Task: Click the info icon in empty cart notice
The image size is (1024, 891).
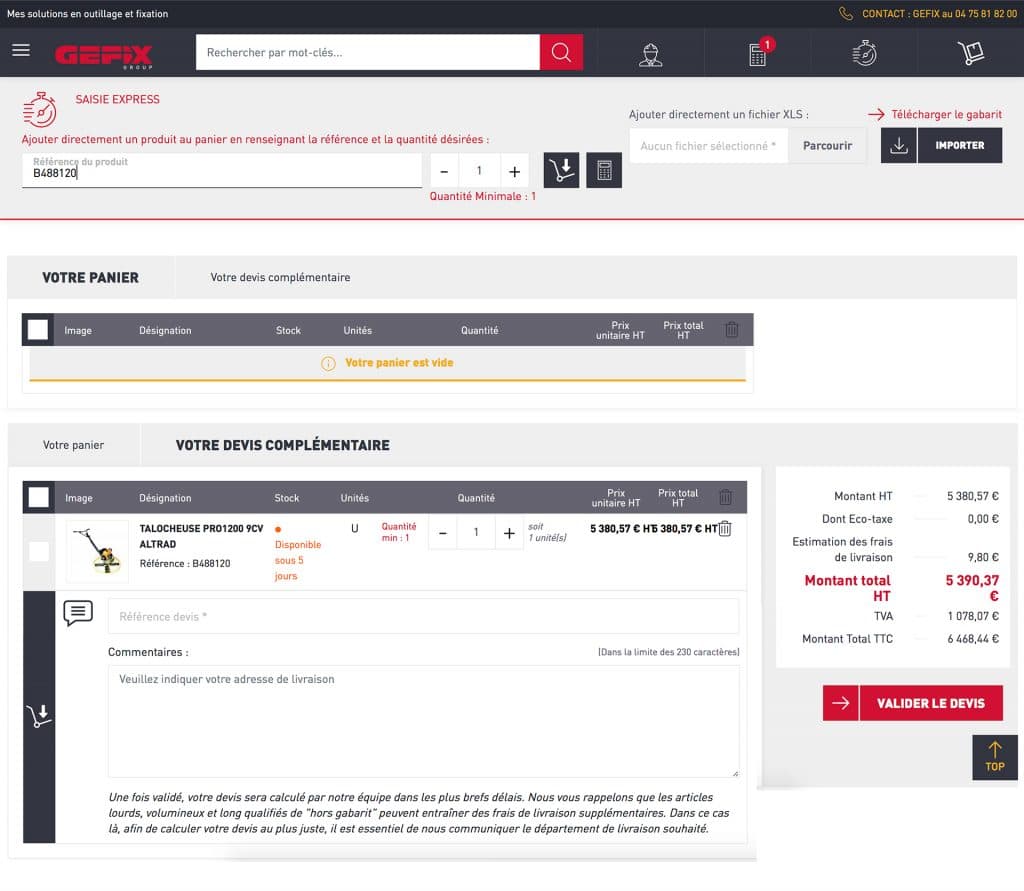Action: 328,363
